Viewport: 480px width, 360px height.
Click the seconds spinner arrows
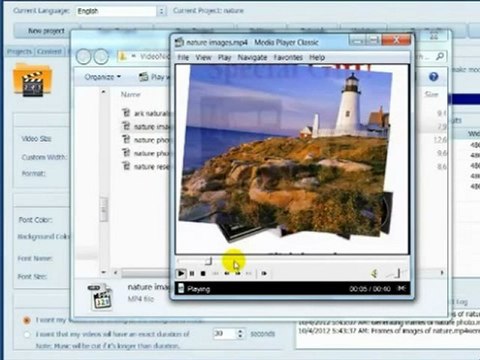click(240, 334)
